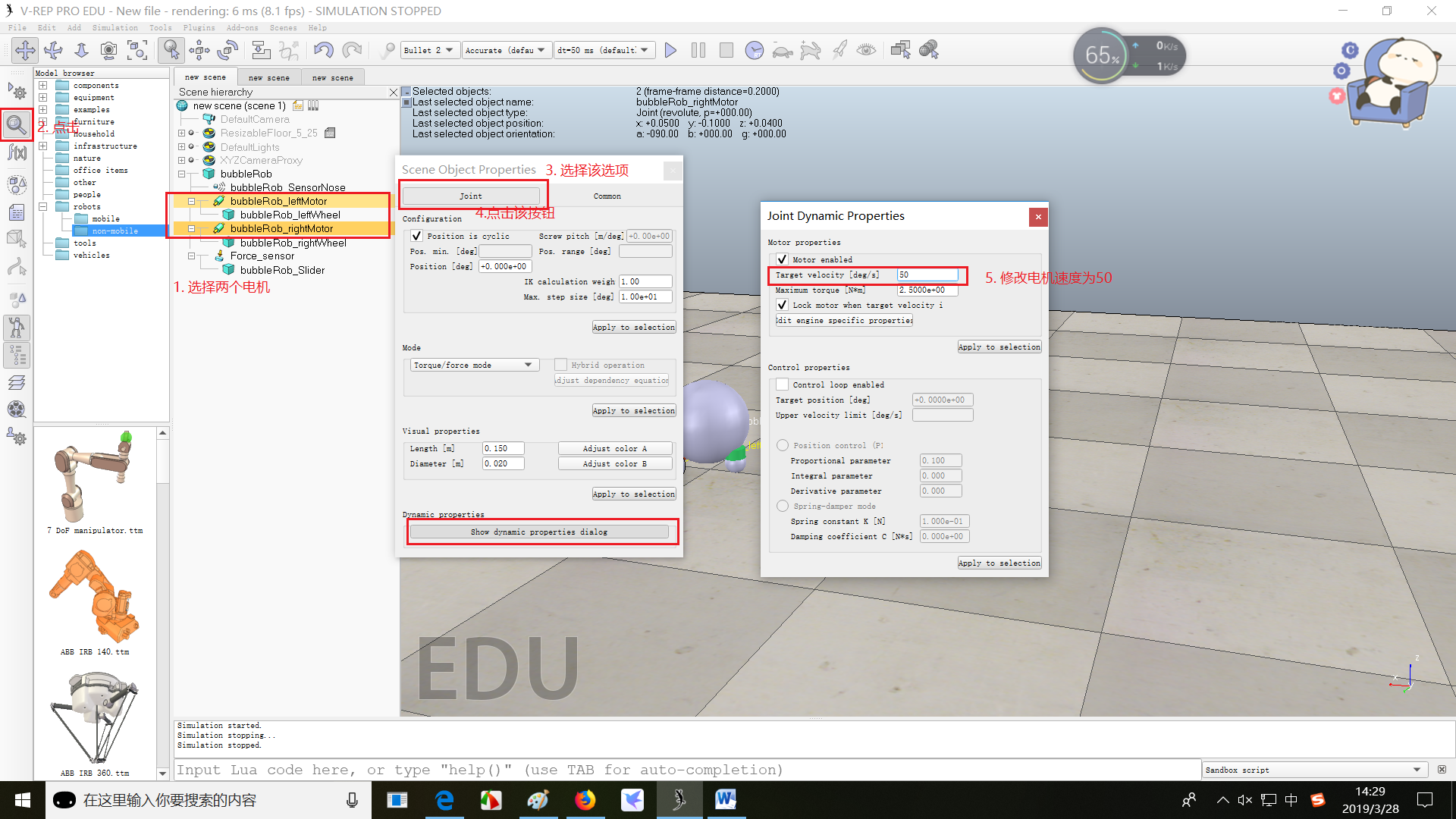1456x819 pixels.
Task: Open the Simulation menu
Action: 115,27
